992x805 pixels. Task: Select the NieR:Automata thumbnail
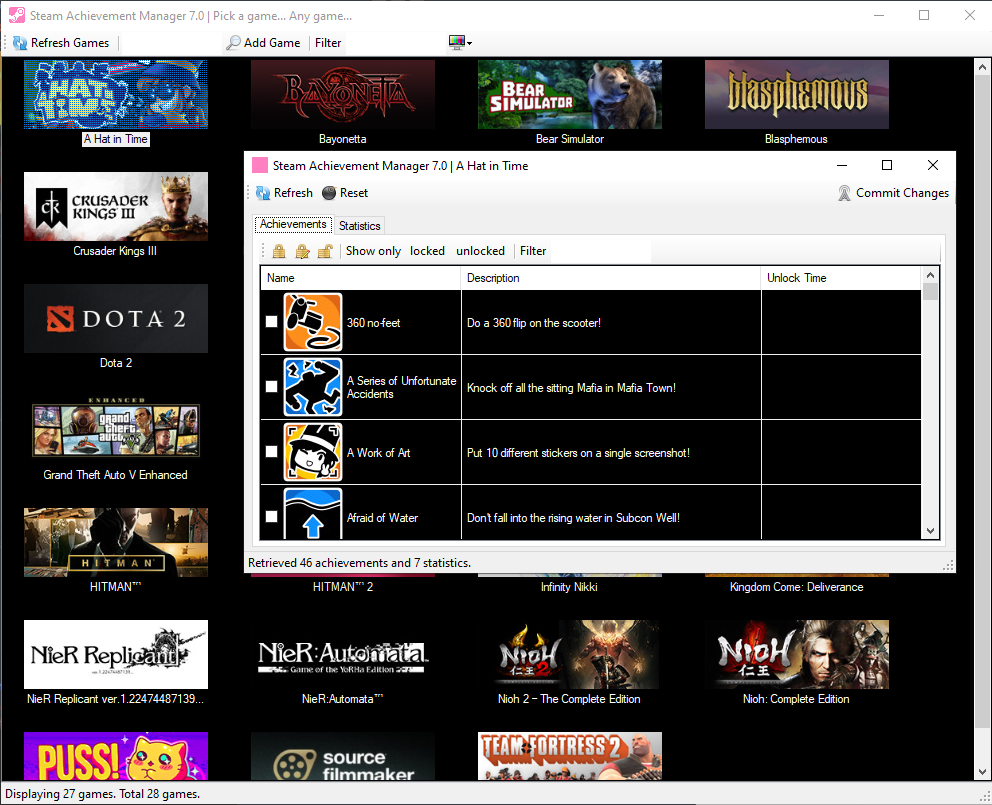343,654
